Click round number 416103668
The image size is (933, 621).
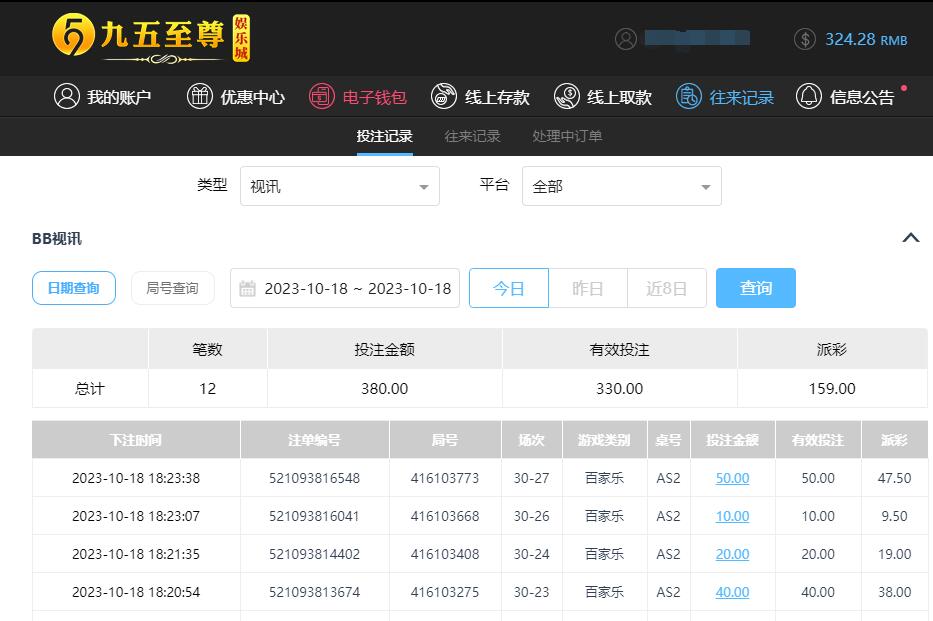point(445,516)
